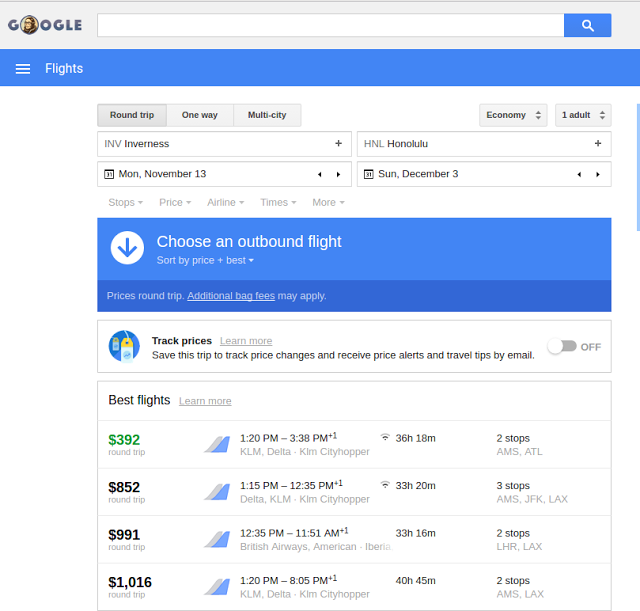This screenshot has height=611, width=640.
Task: Go to next day for November 13 departure
Action: click(x=338, y=174)
